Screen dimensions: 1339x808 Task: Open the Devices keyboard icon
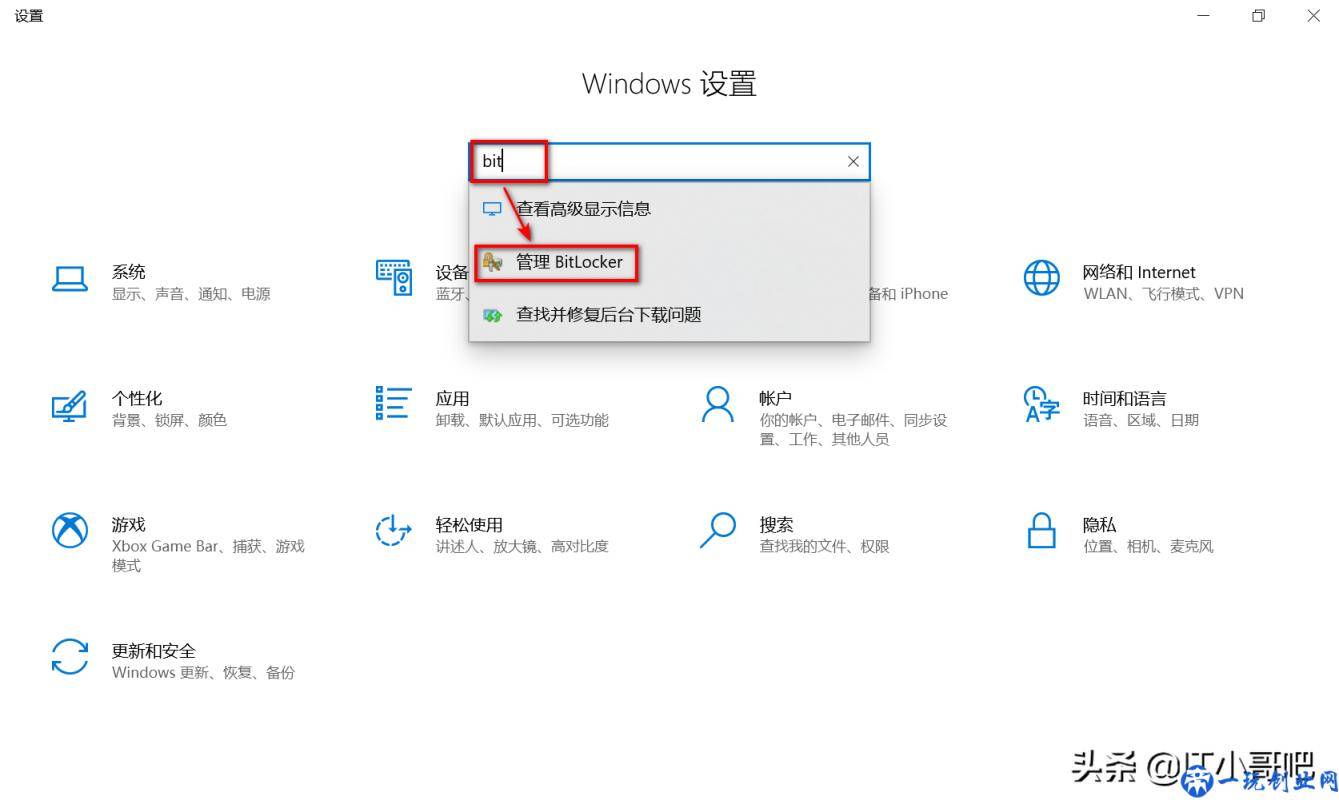tap(394, 277)
